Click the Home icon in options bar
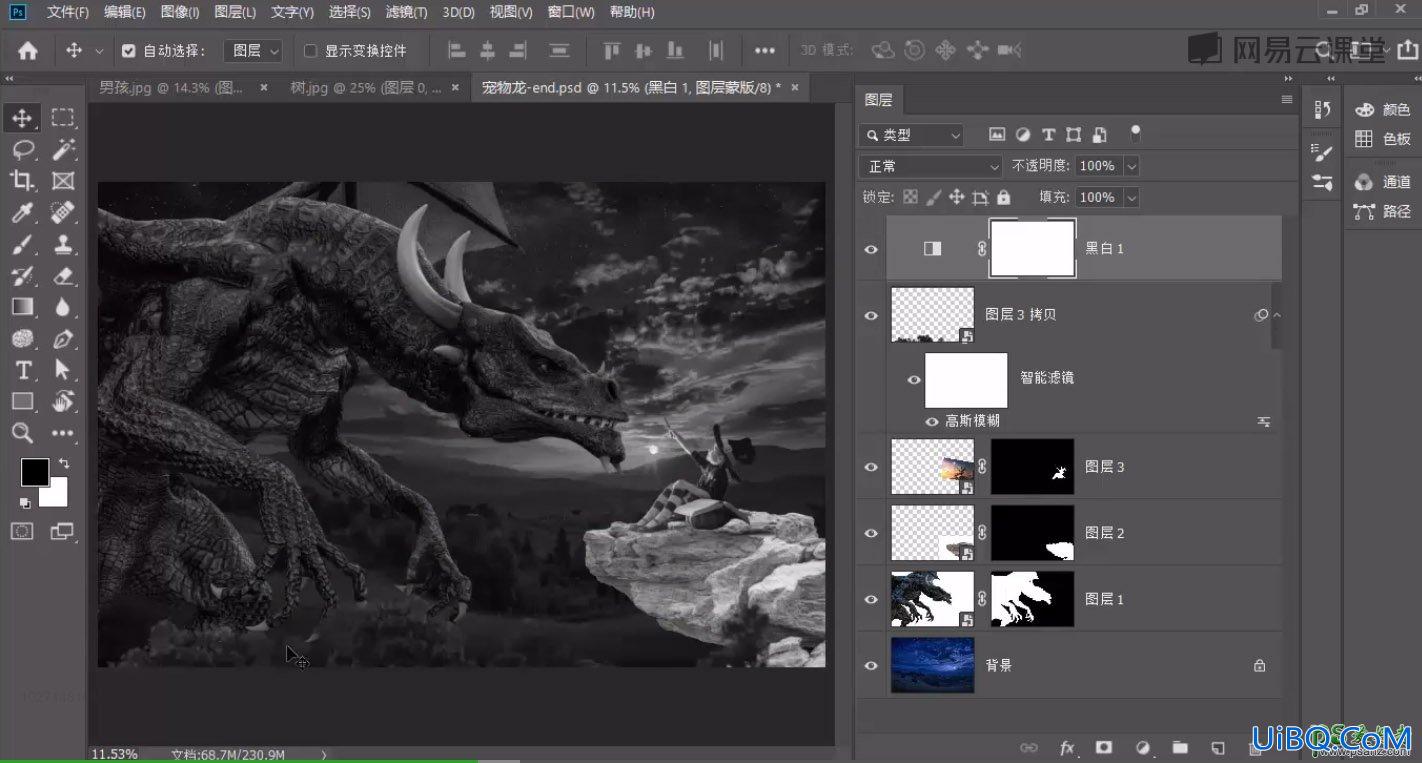Viewport: 1422px width, 763px height. coord(28,51)
